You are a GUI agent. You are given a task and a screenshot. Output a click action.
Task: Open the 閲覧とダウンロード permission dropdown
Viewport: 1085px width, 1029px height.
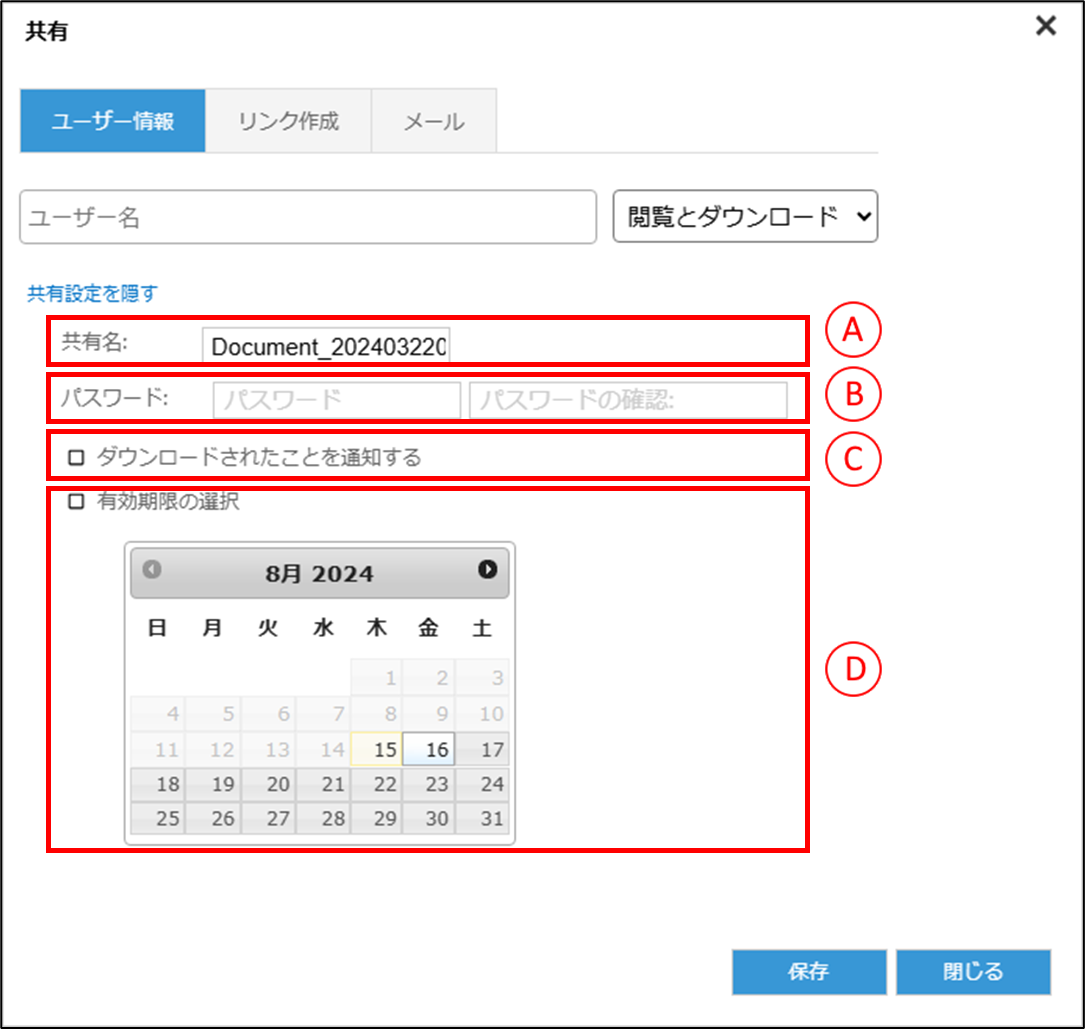tap(745, 217)
